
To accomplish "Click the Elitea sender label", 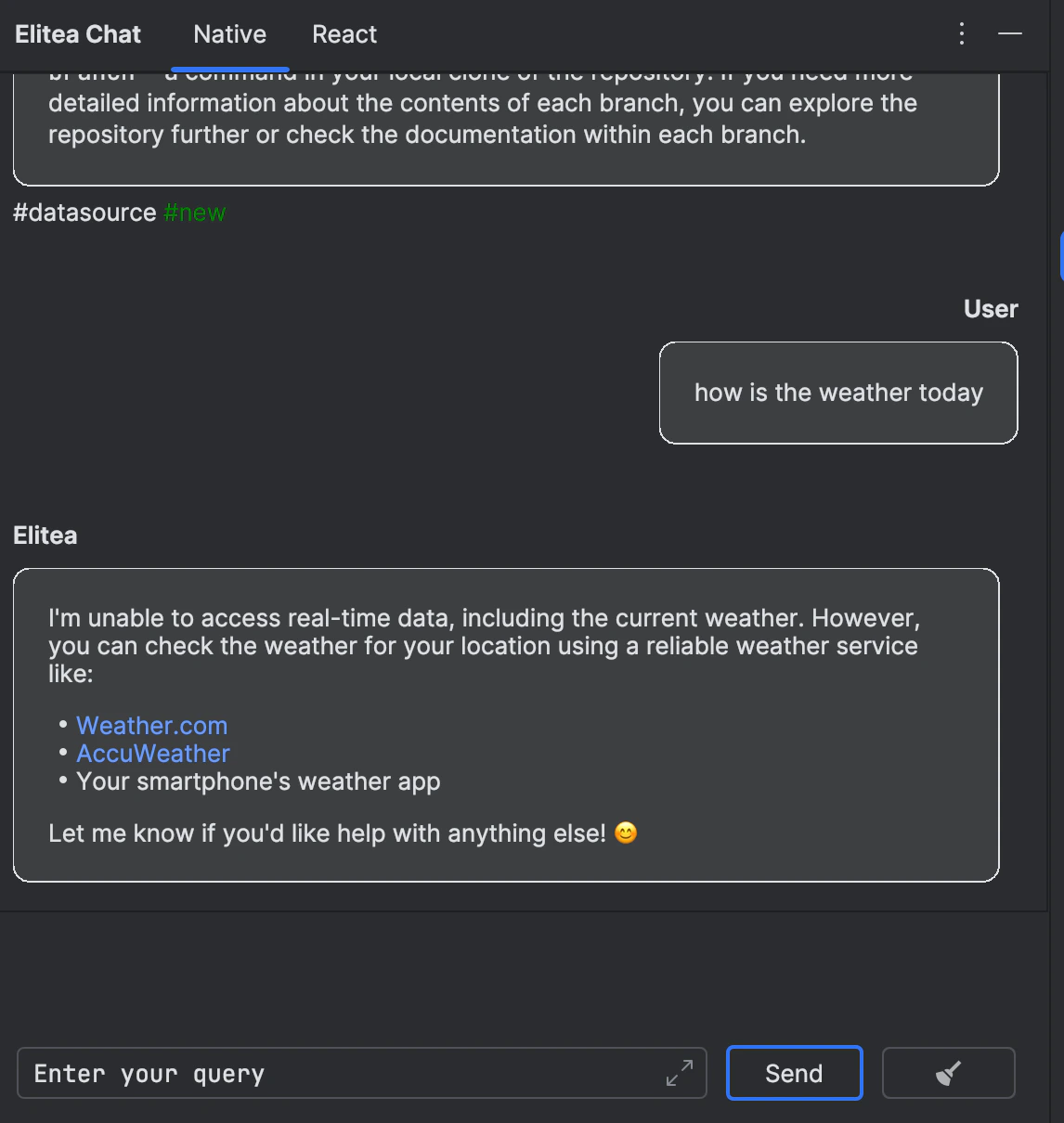I will pos(45,536).
